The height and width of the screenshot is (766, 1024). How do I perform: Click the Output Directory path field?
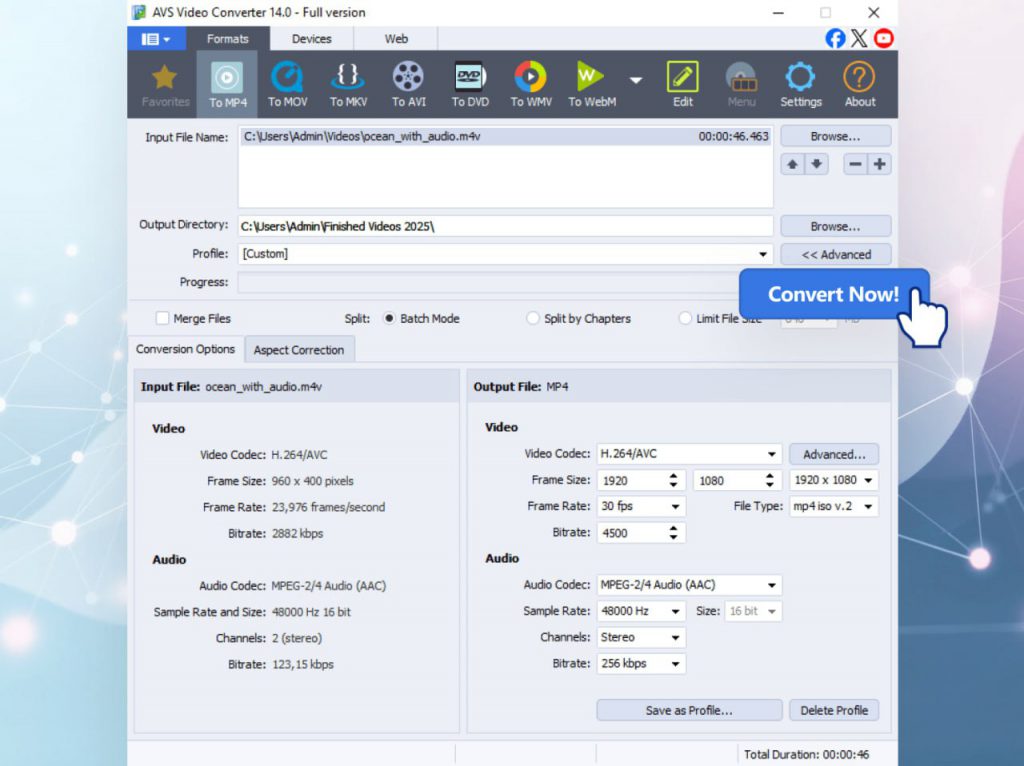(x=505, y=227)
